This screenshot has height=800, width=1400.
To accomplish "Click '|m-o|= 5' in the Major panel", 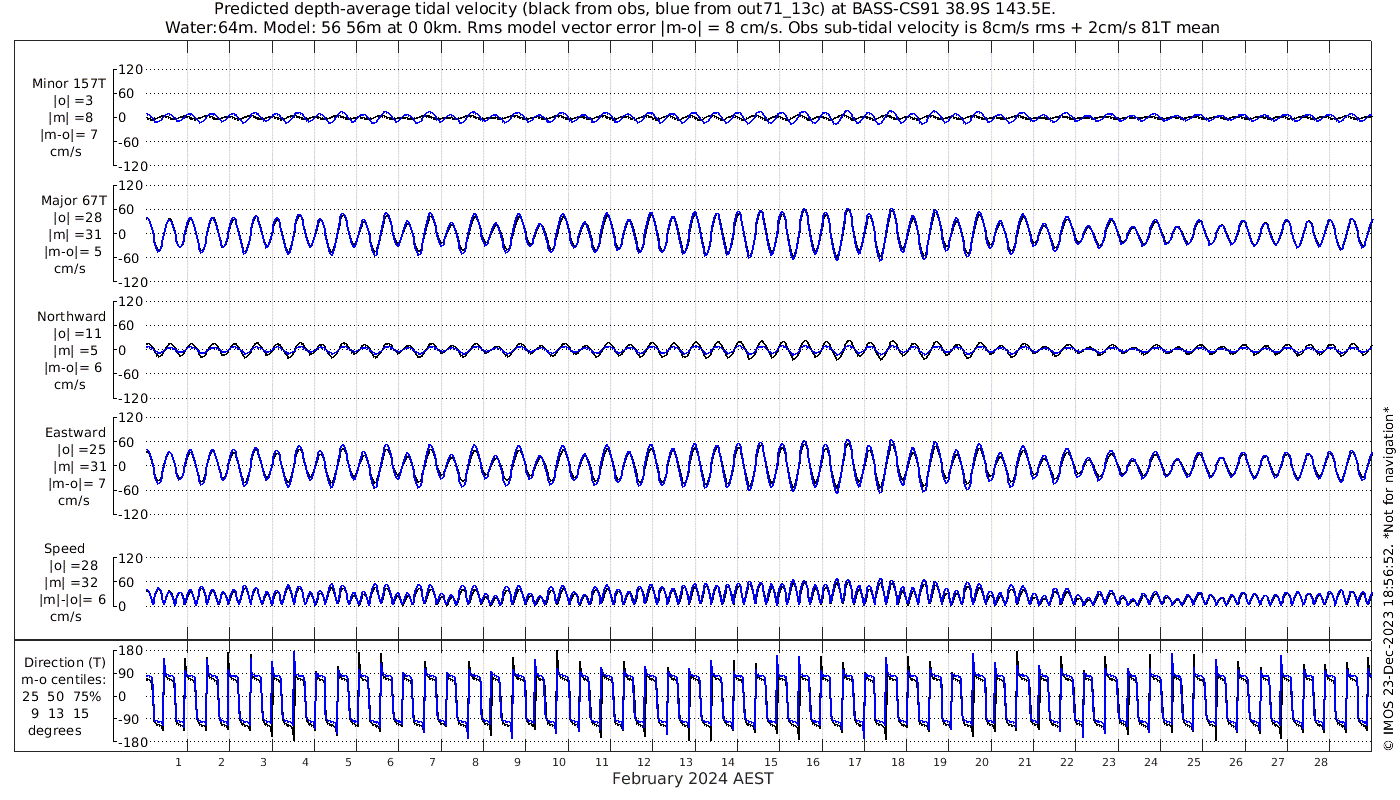I will click(73, 251).
